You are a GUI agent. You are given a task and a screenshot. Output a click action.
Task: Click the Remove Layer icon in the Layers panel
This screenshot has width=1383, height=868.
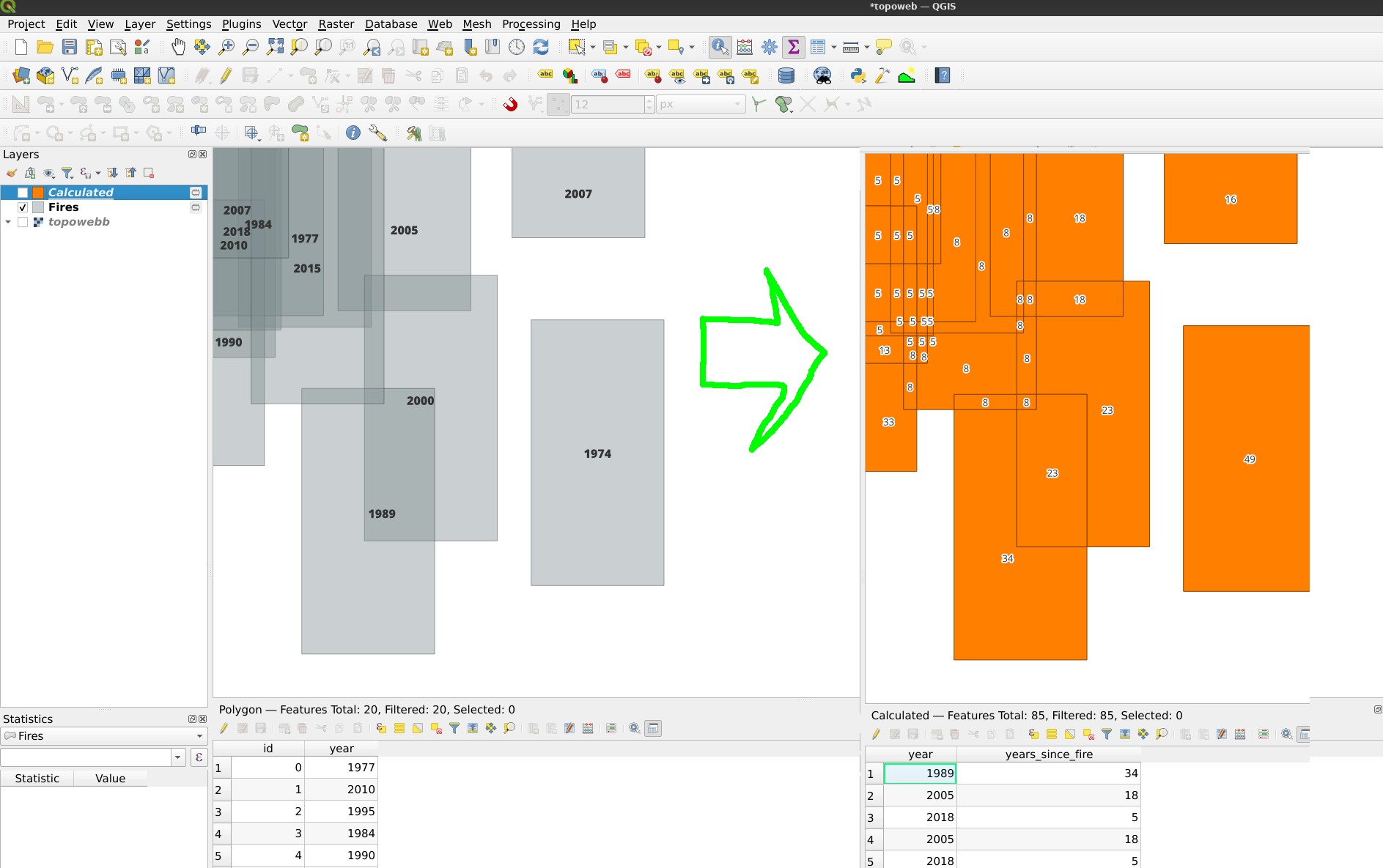[x=149, y=173]
